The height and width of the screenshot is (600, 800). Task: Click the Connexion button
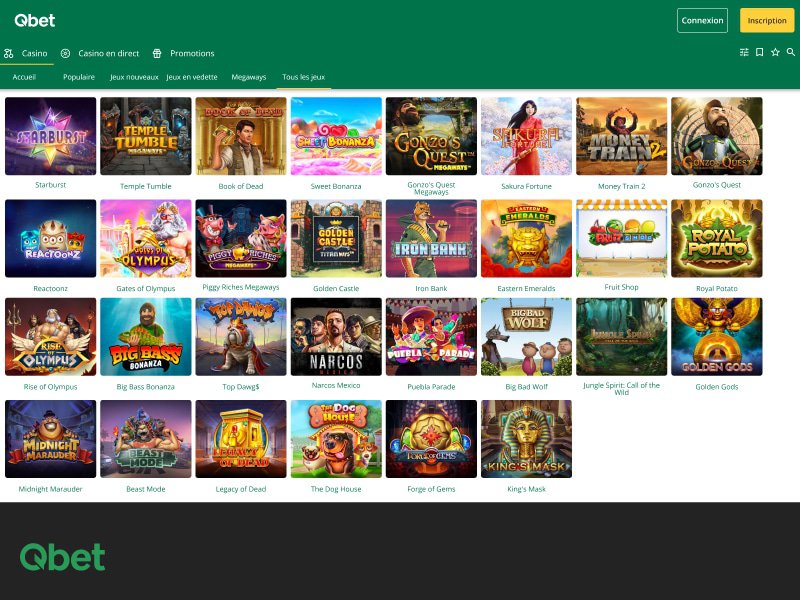(702, 20)
